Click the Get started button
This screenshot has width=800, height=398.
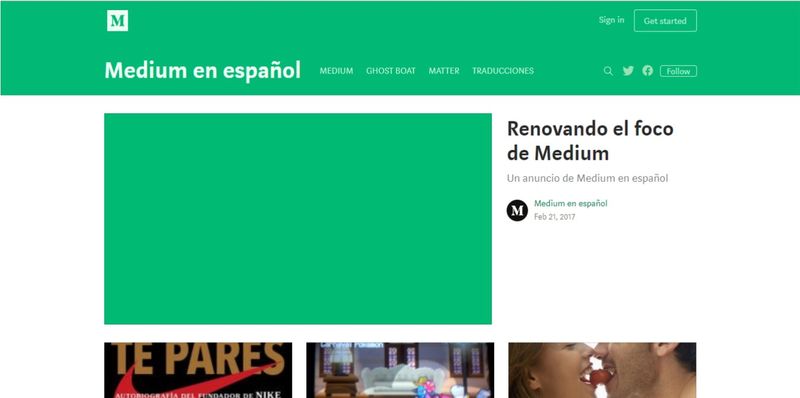click(x=665, y=21)
